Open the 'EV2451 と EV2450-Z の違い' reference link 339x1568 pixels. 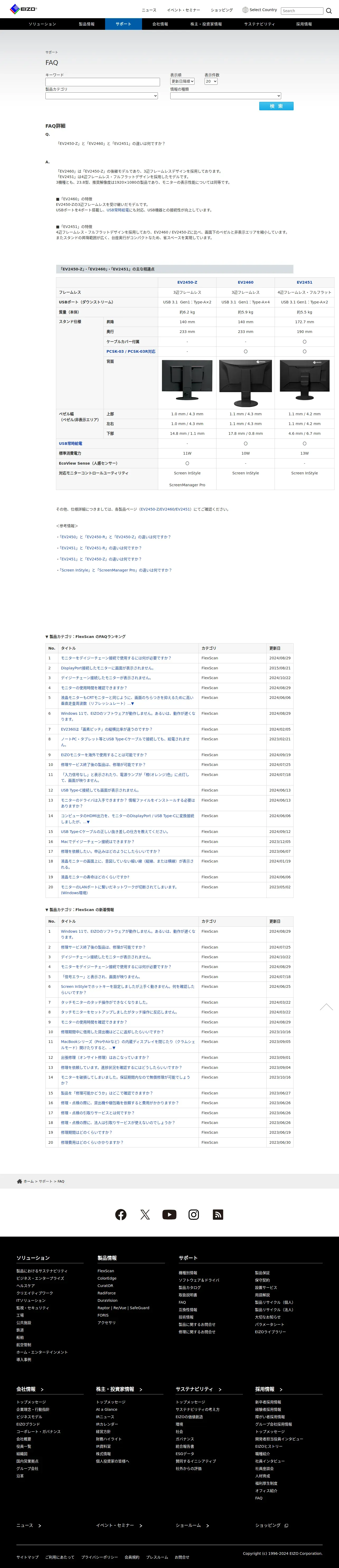pos(100,559)
